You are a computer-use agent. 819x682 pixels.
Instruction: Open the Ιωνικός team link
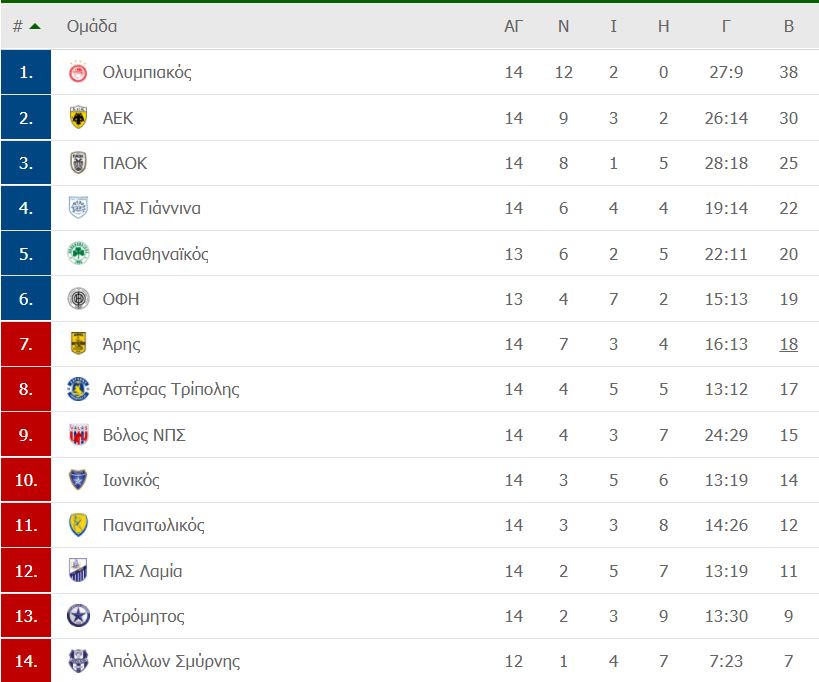tap(131, 480)
